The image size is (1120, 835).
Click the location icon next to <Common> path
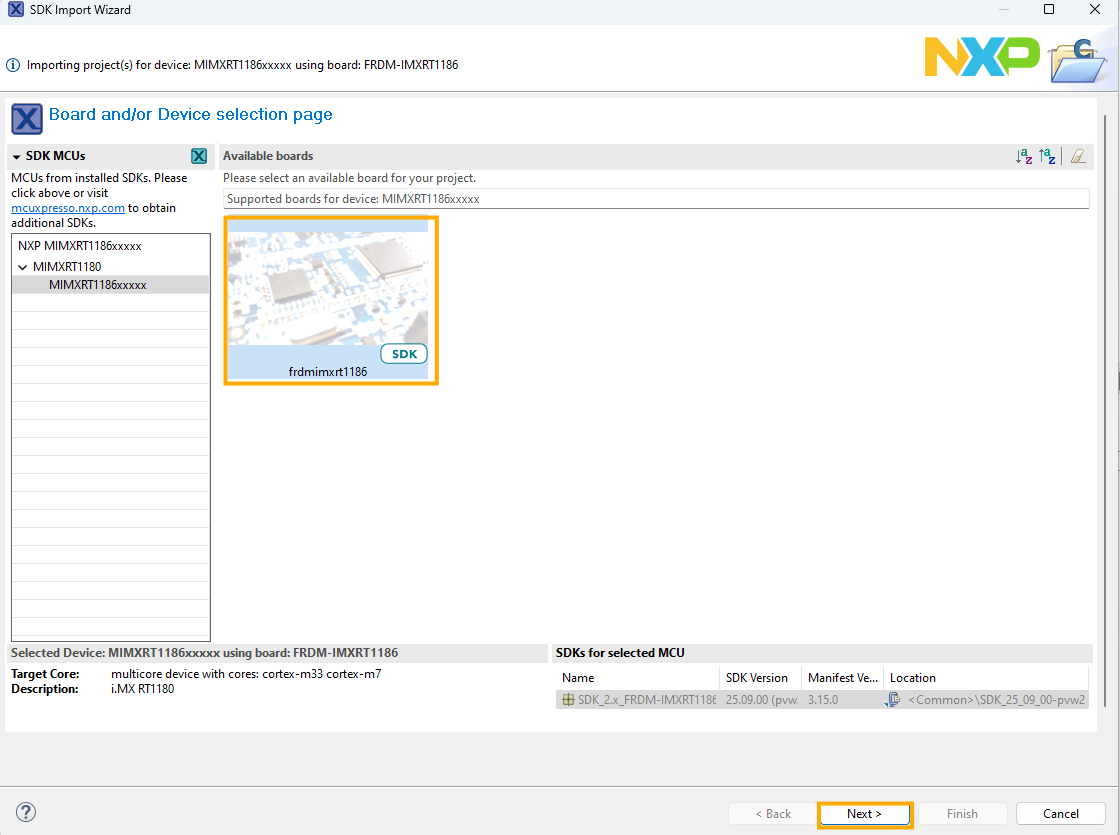click(x=893, y=700)
